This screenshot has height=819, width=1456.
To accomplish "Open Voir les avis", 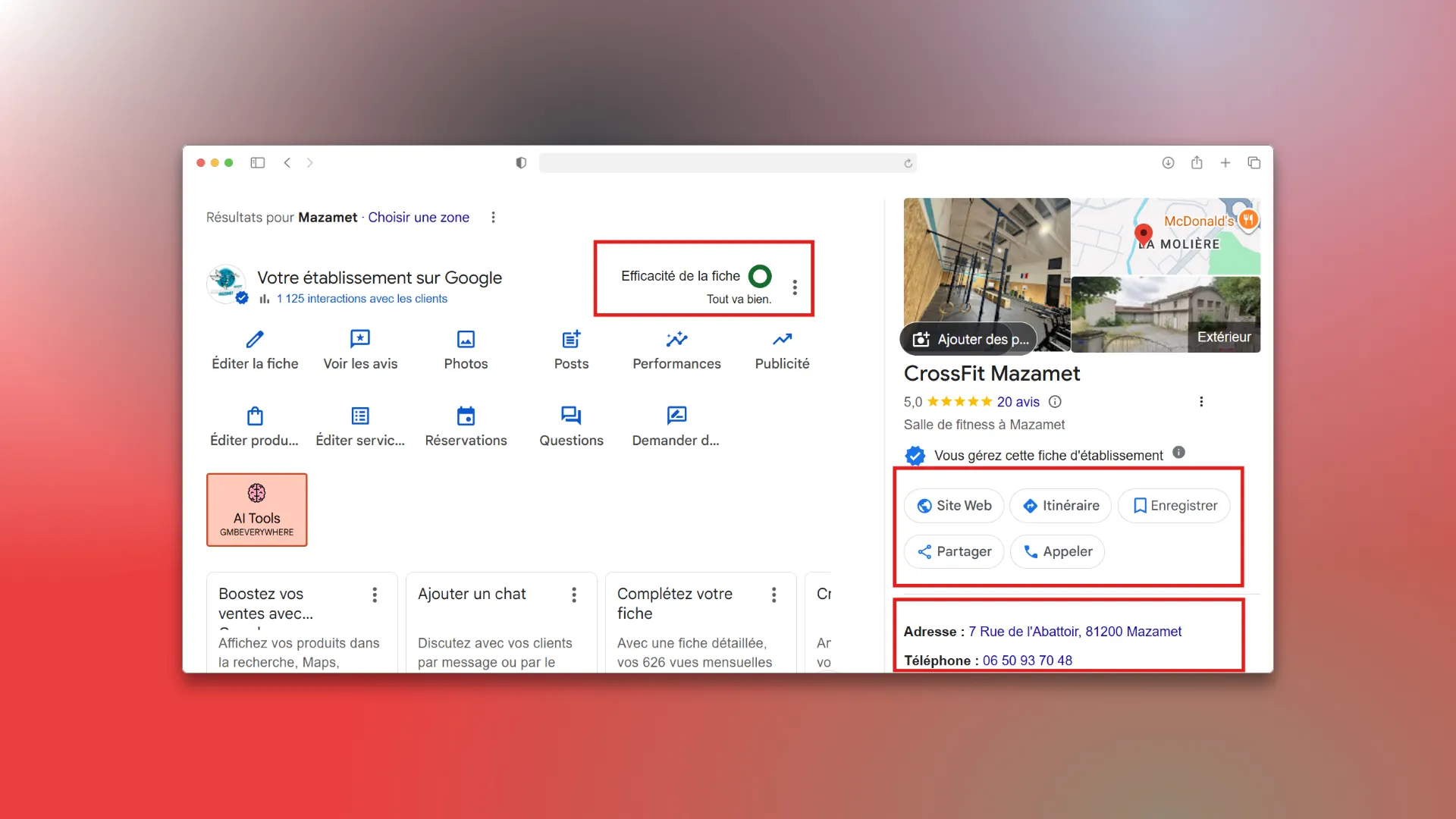I will click(x=360, y=349).
